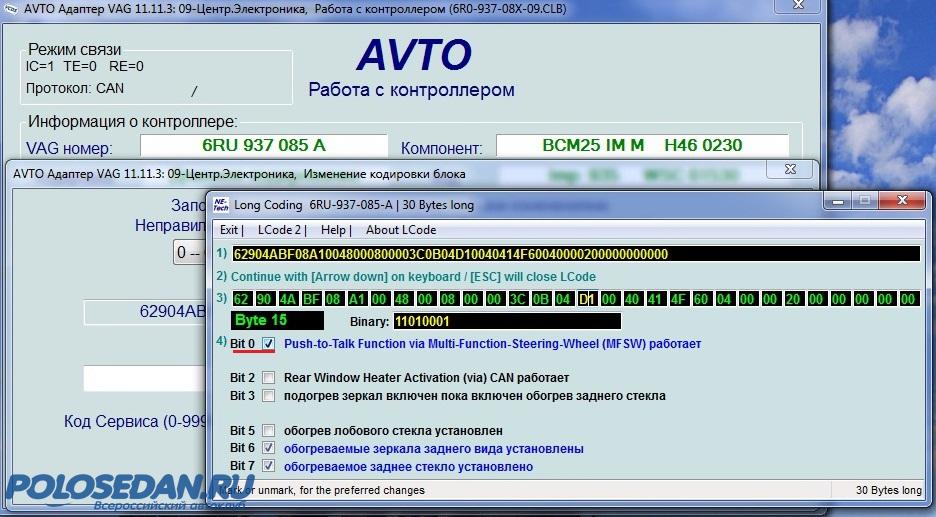Click the Binary value field 11010001

tap(506, 321)
